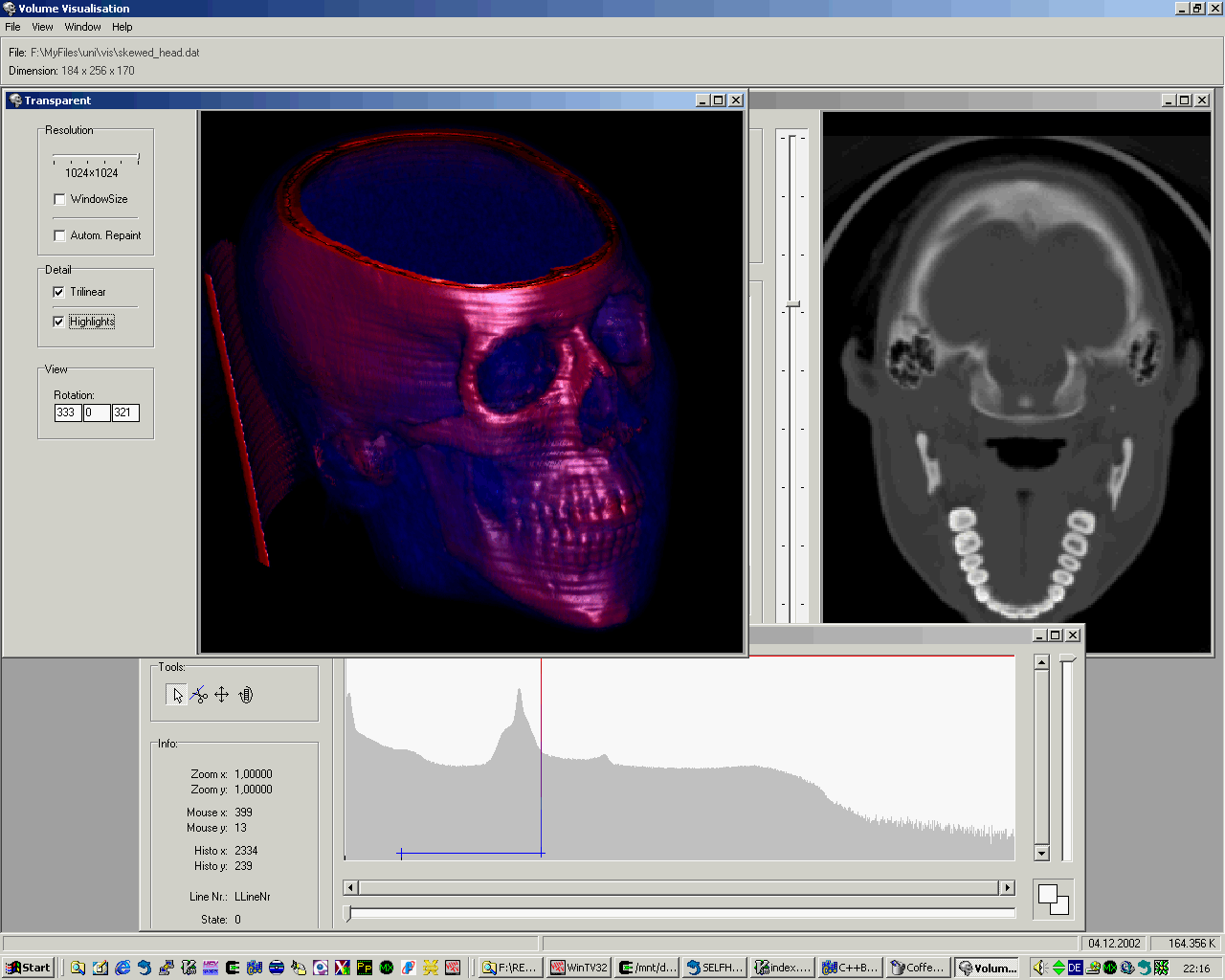
Task: Click the histogram vertical scrollbar down arrow
Action: (x=1042, y=853)
